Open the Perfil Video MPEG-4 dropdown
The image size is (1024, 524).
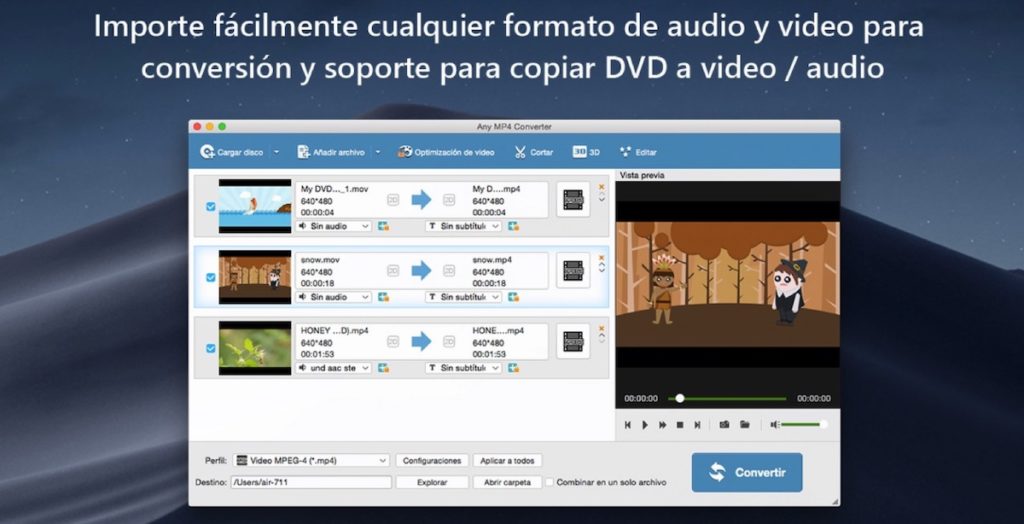[x=311, y=460]
